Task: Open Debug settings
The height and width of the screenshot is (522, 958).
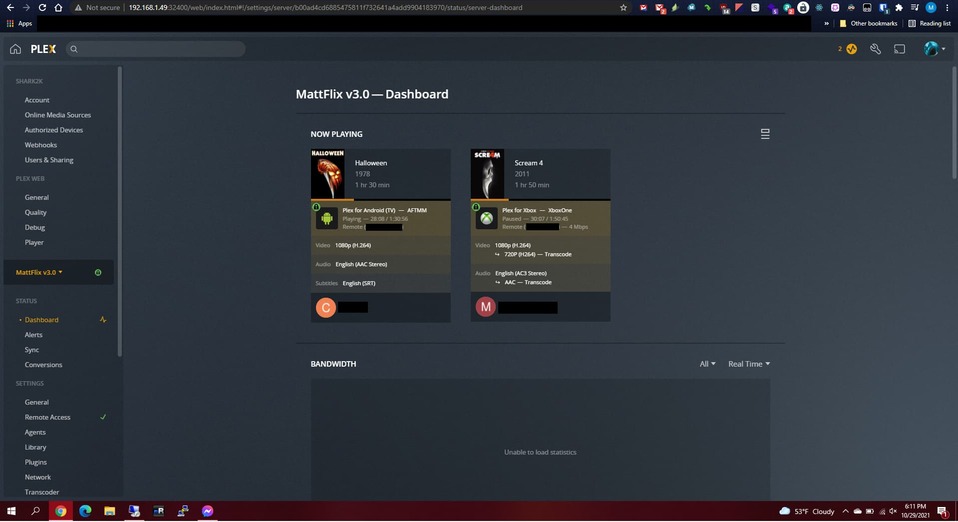Action: (35, 227)
